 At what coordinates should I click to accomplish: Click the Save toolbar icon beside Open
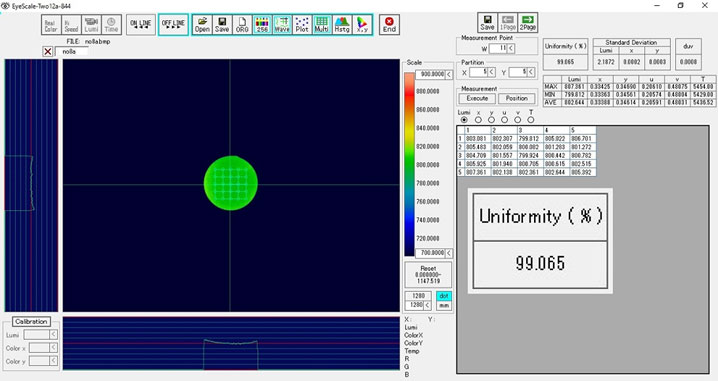click(x=222, y=25)
